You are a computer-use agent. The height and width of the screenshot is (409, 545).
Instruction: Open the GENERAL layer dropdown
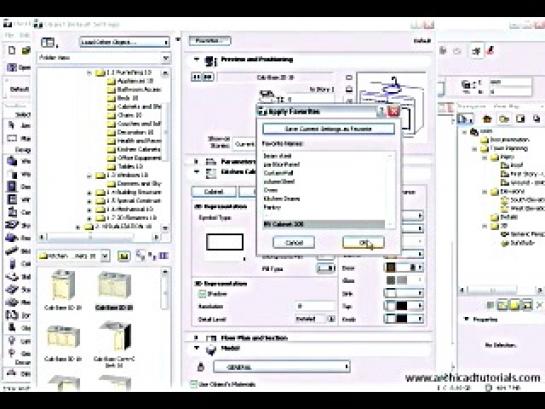[282, 367]
